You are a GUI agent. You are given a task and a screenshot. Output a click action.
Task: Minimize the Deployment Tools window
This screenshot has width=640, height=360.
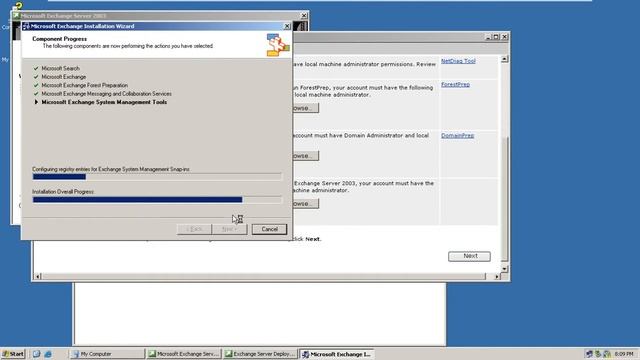coord(488,37)
